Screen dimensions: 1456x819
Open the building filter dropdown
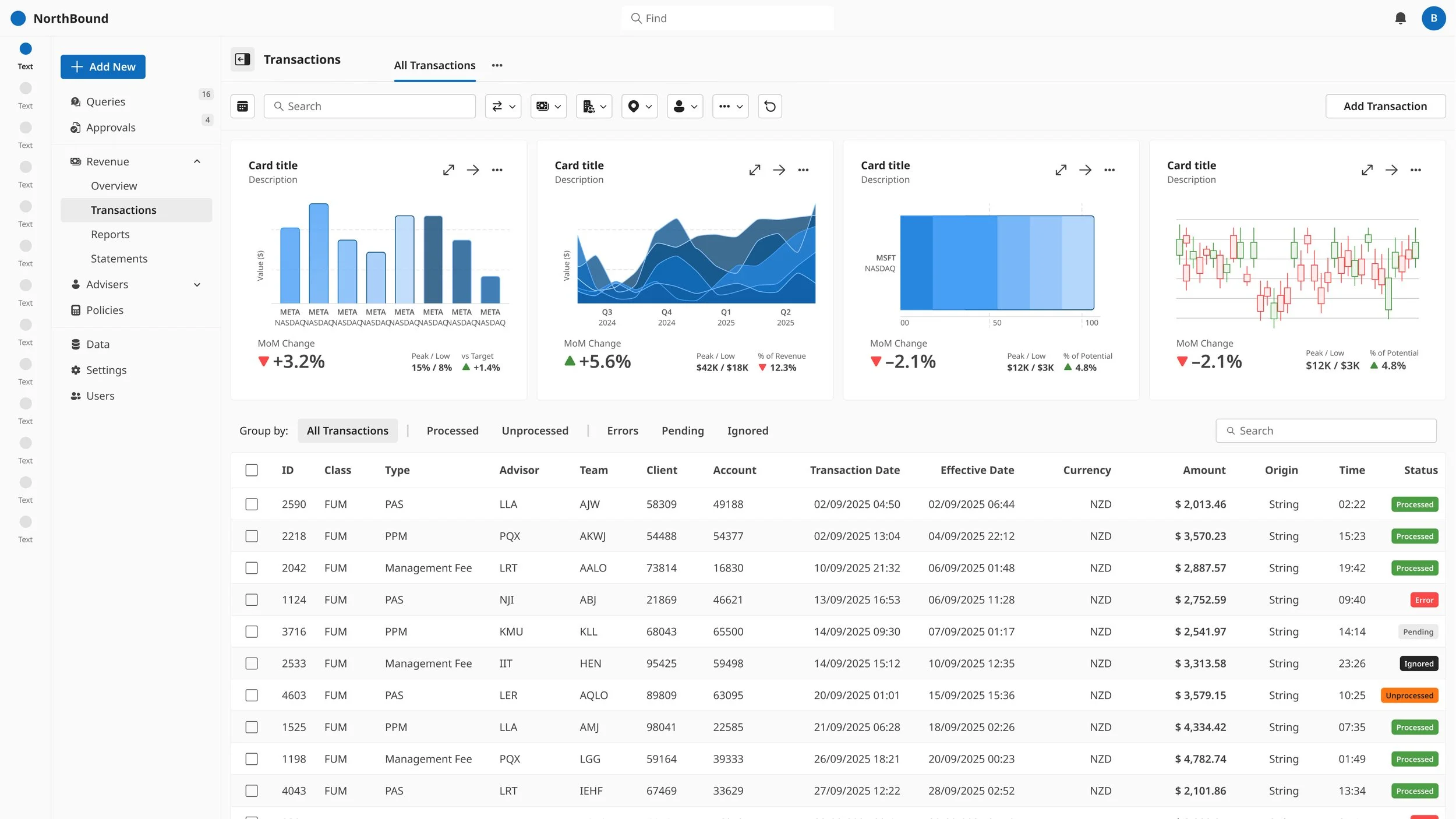coord(594,106)
